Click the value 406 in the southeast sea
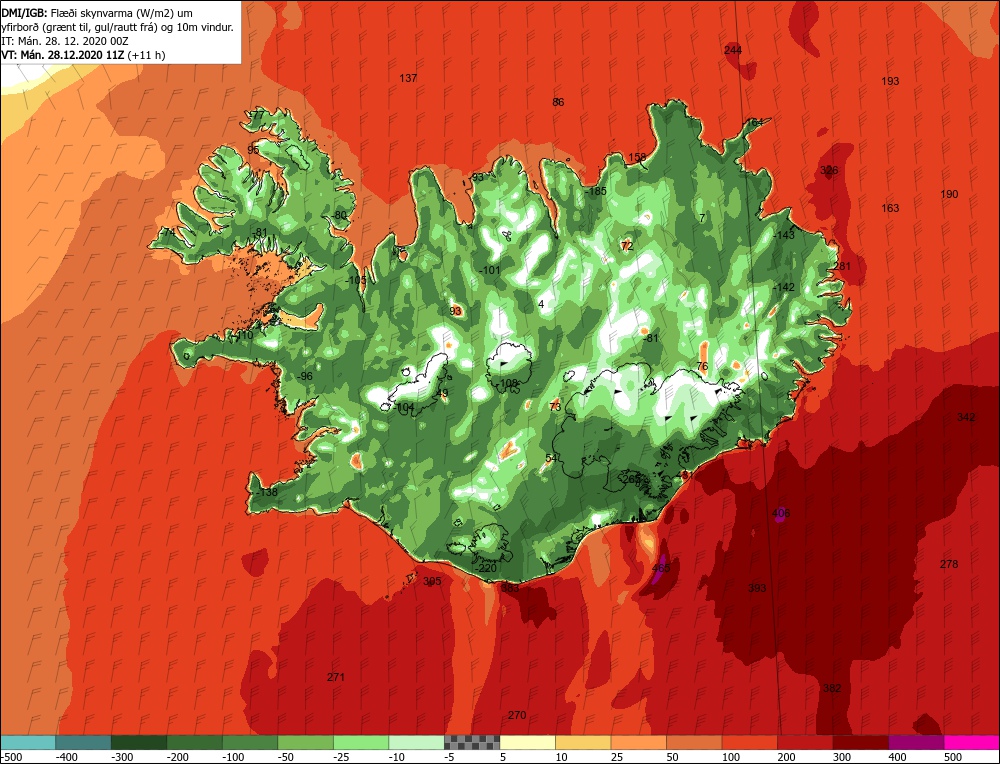 pos(781,513)
